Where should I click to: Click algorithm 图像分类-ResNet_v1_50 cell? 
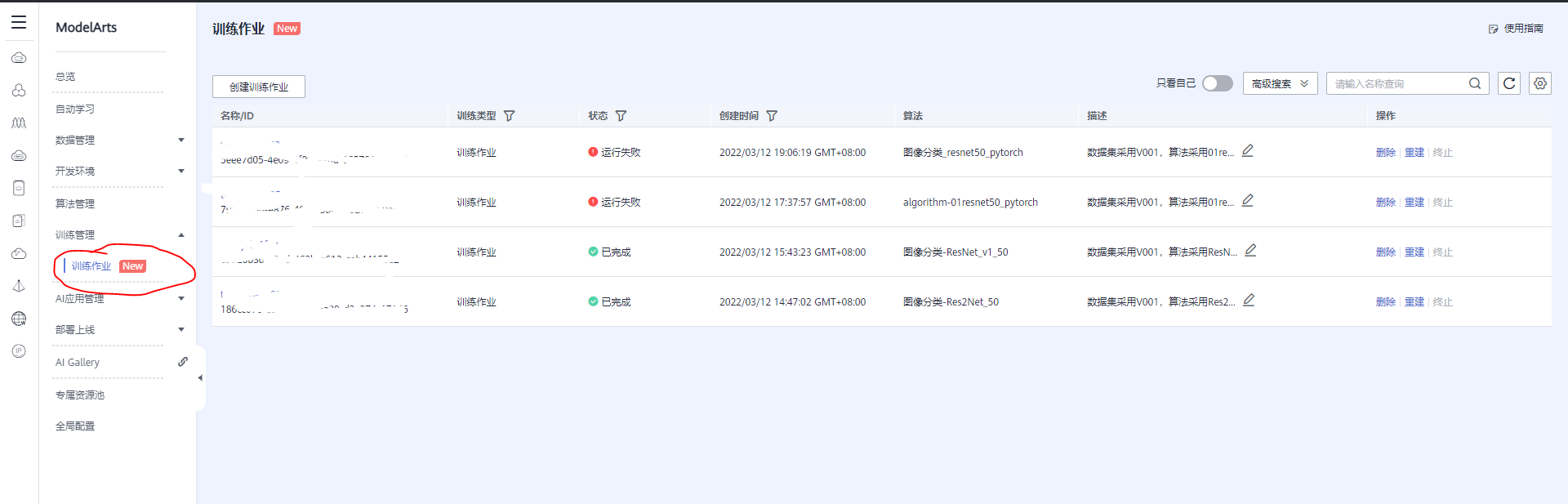tap(955, 252)
